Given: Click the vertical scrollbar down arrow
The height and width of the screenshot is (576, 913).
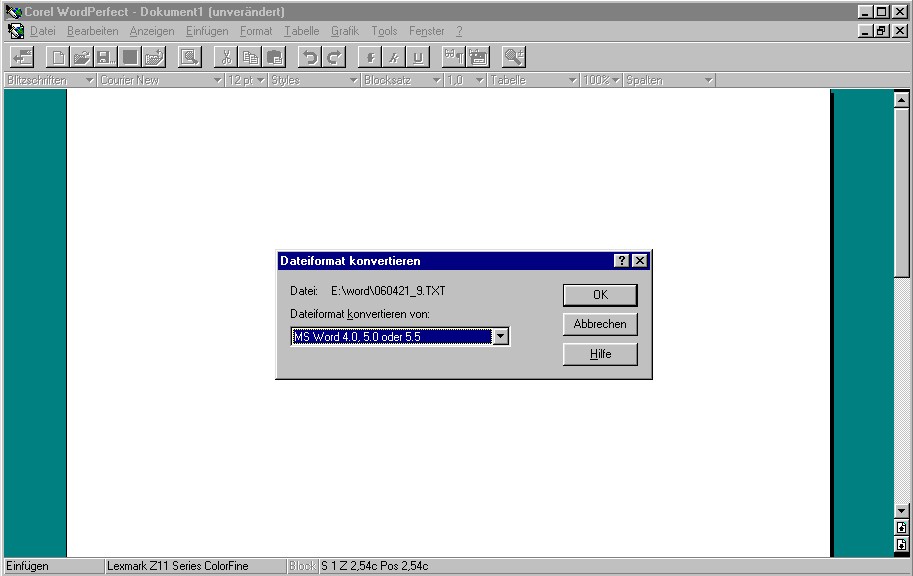Looking at the screenshot, I should click(901, 511).
